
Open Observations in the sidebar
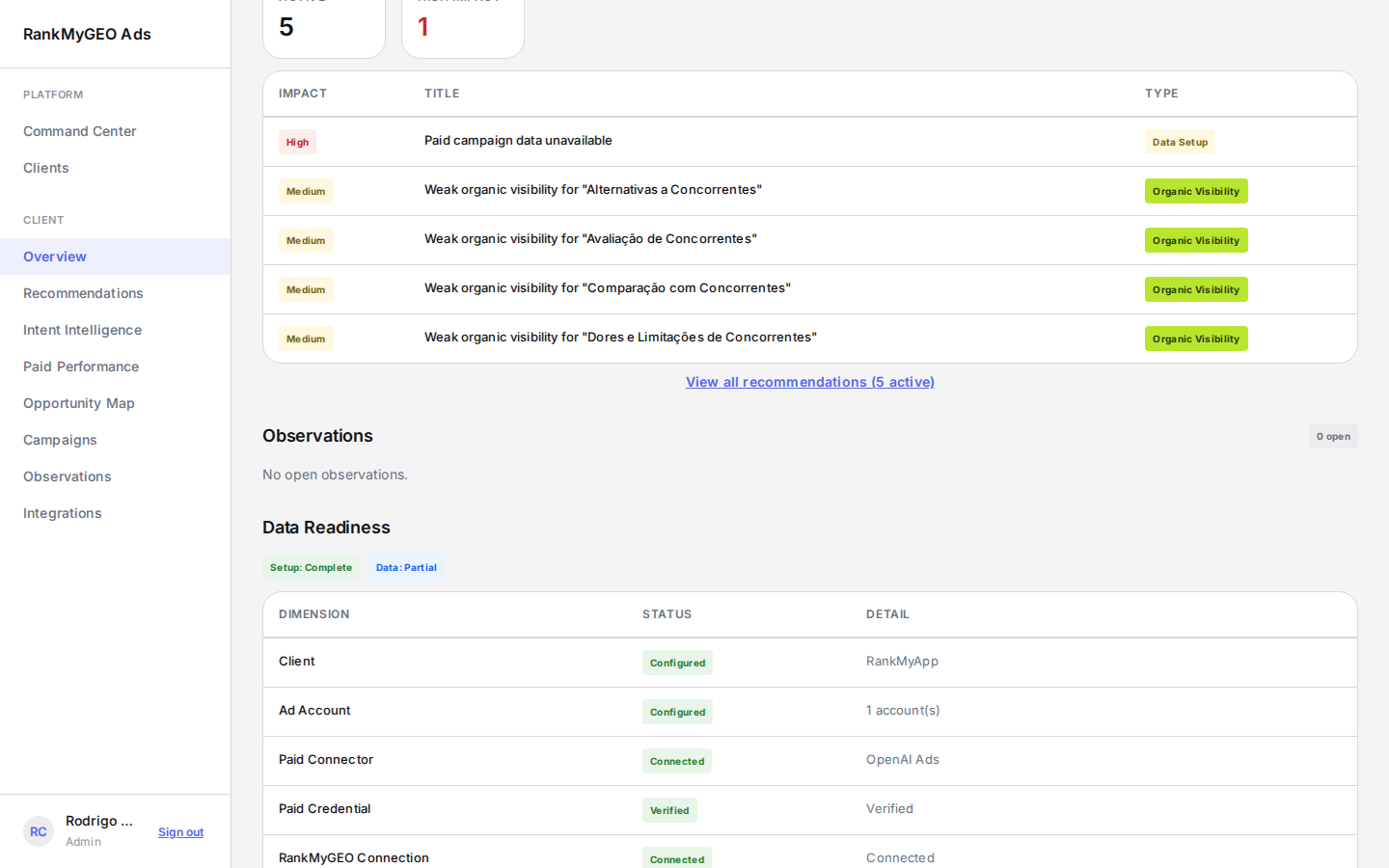coord(115,476)
